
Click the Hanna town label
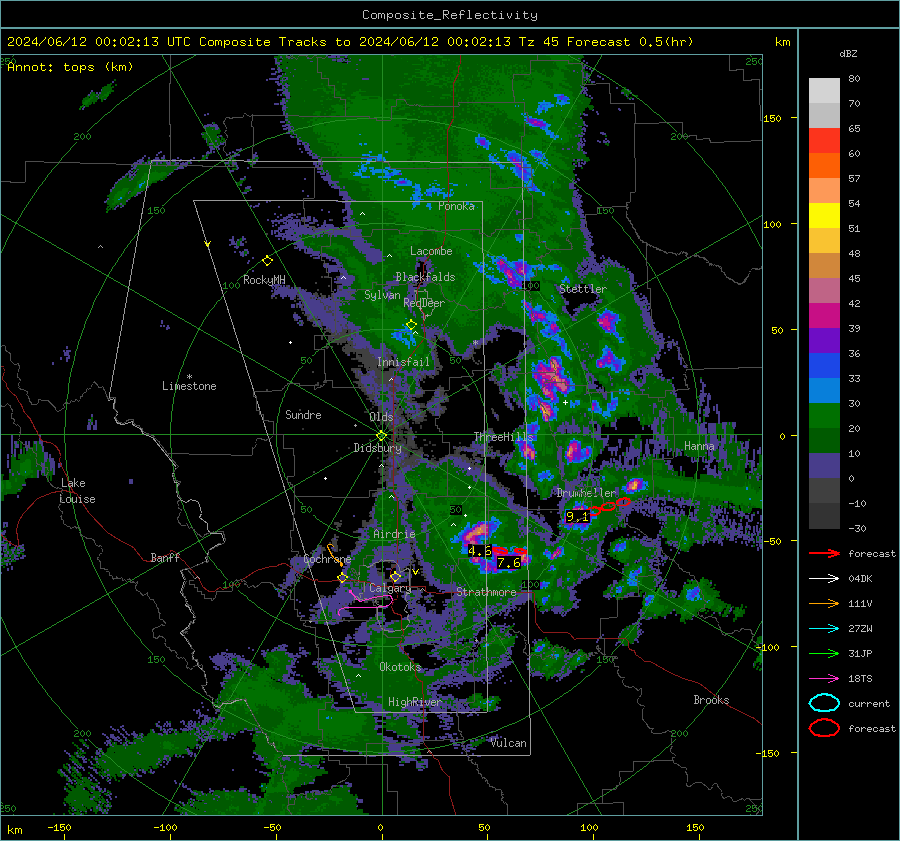click(x=699, y=445)
